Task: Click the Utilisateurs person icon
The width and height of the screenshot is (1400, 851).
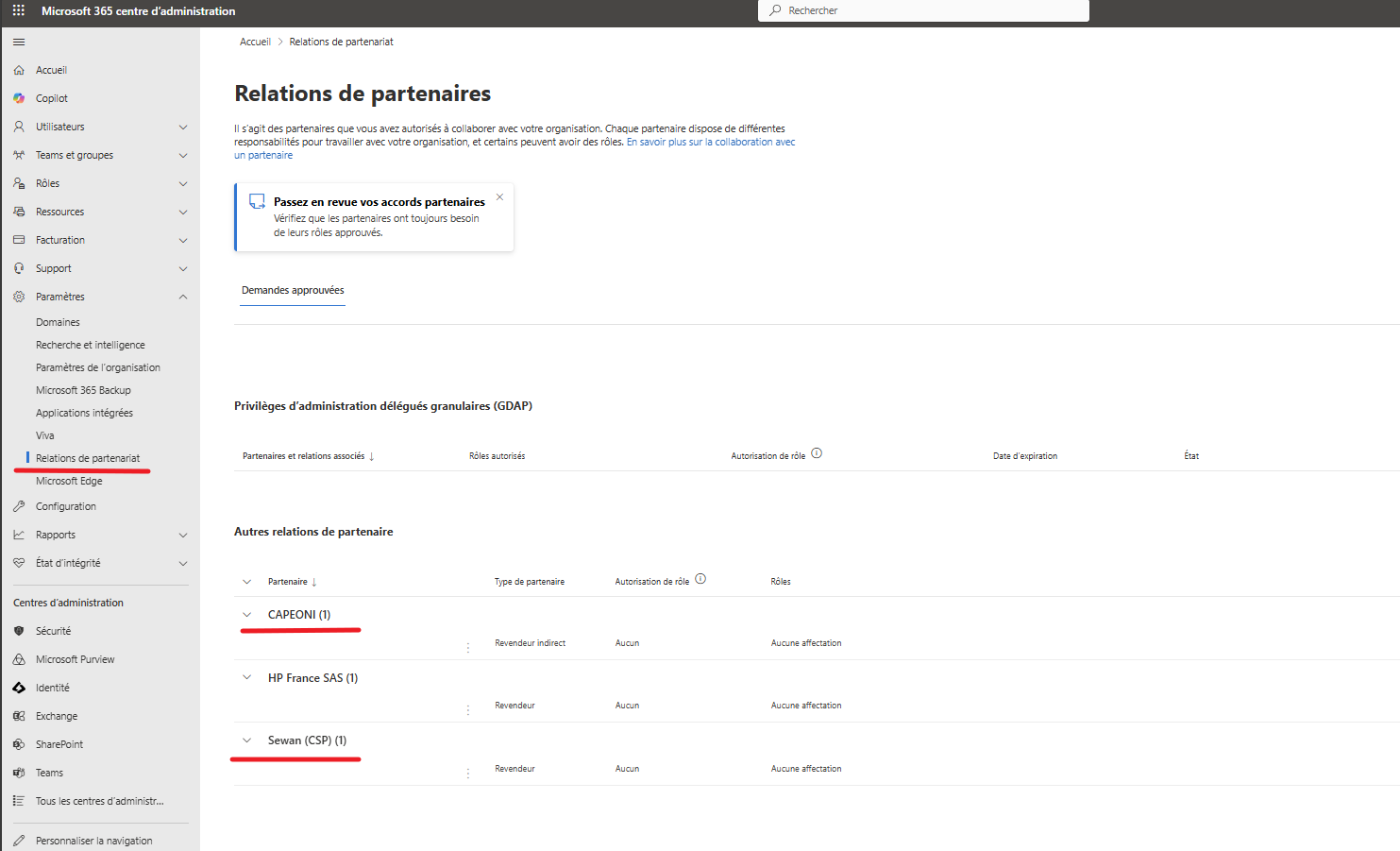Action: 19,127
